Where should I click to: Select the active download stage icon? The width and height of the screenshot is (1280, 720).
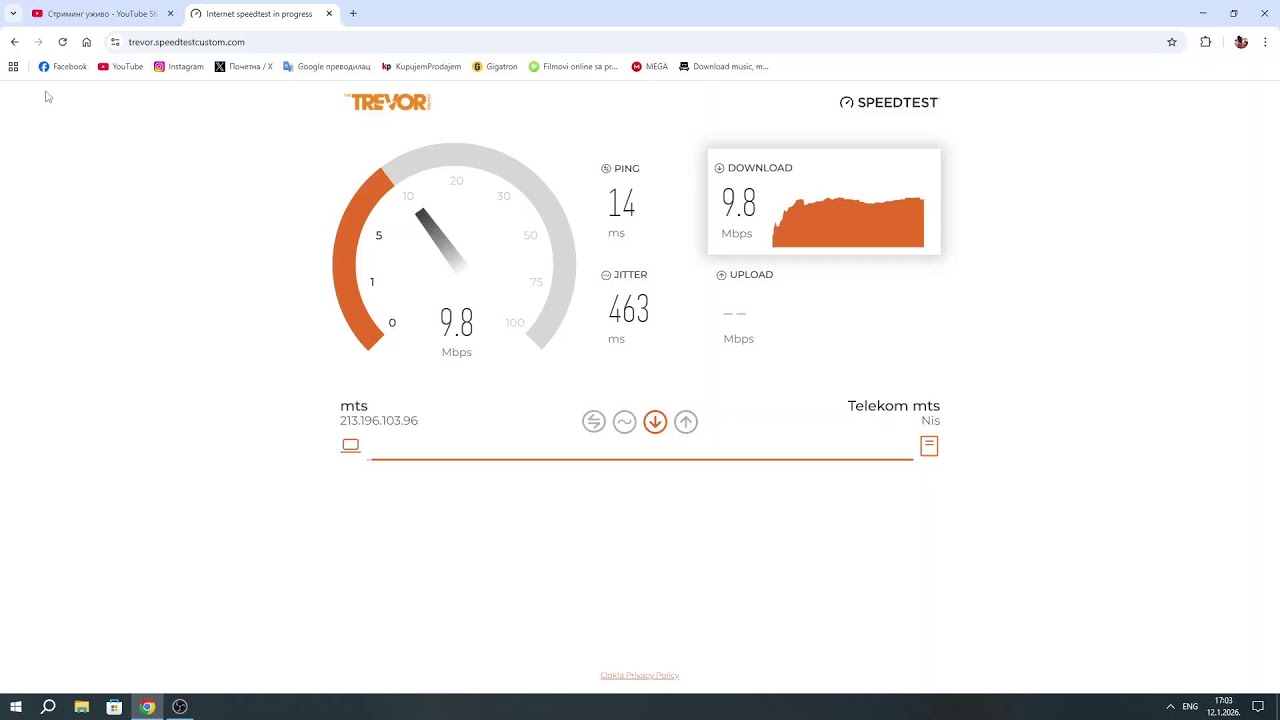pyautogui.click(x=655, y=422)
